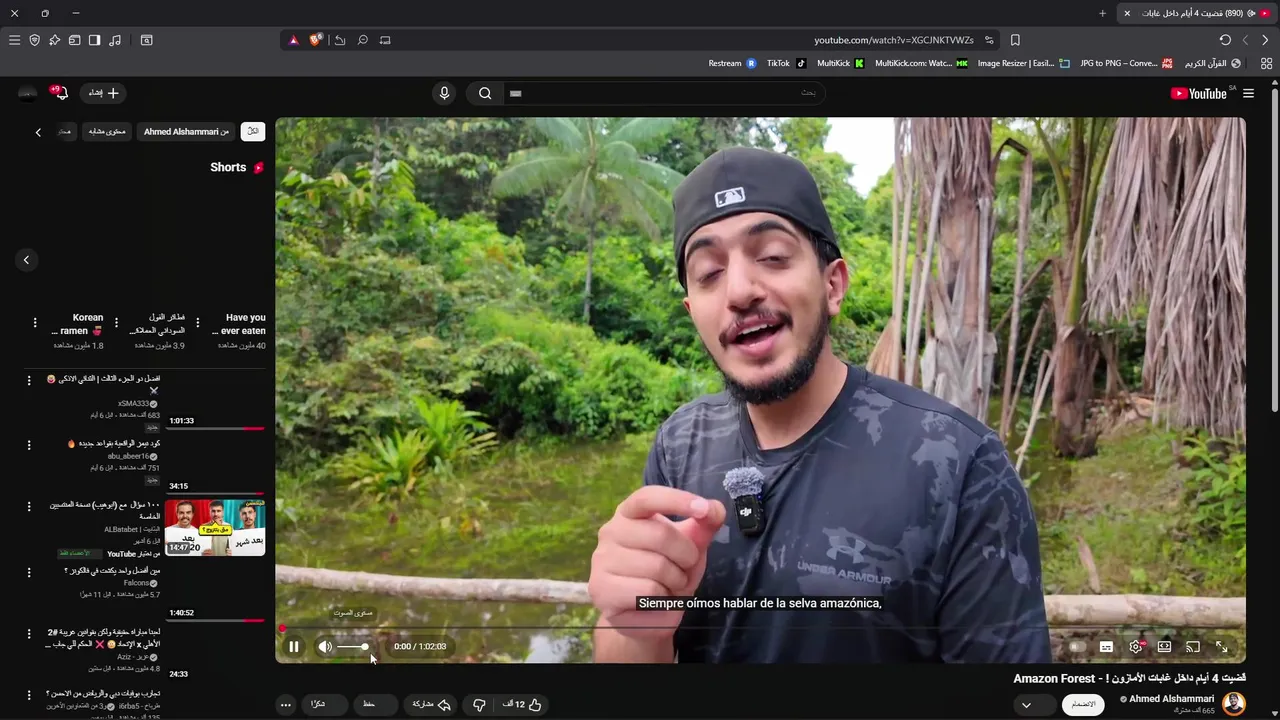This screenshot has height=720, width=1280.
Task: Open the Ahmed Alshammari channel name link
Action: 1171,699
